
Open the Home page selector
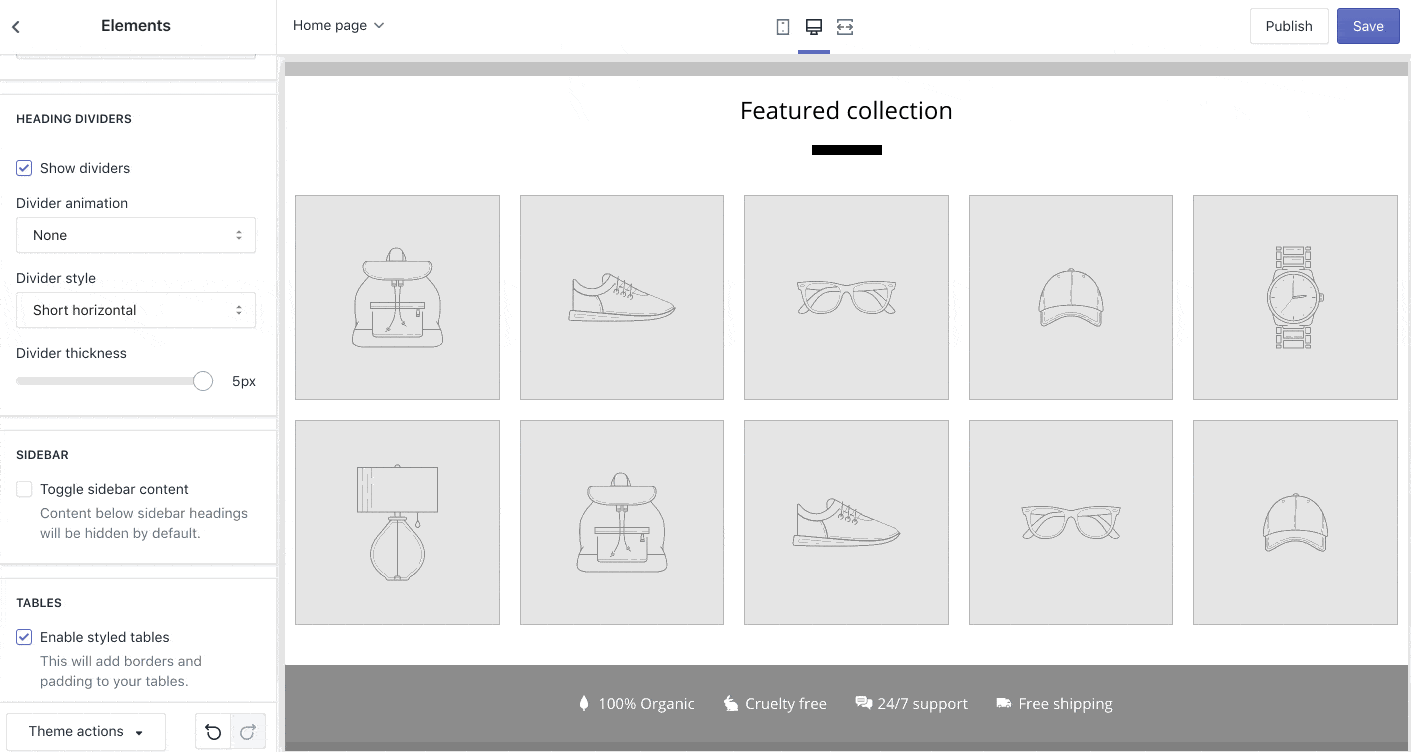point(338,25)
